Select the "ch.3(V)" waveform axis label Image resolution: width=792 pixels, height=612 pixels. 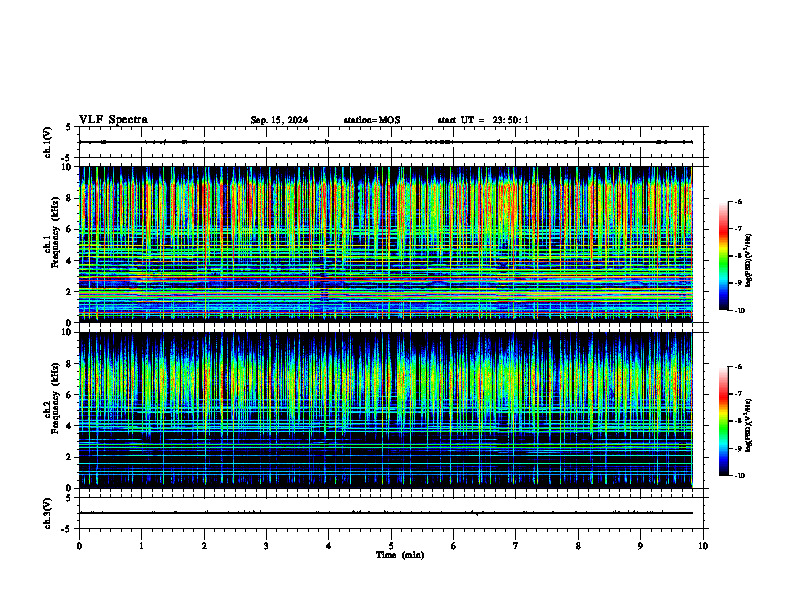[48, 513]
